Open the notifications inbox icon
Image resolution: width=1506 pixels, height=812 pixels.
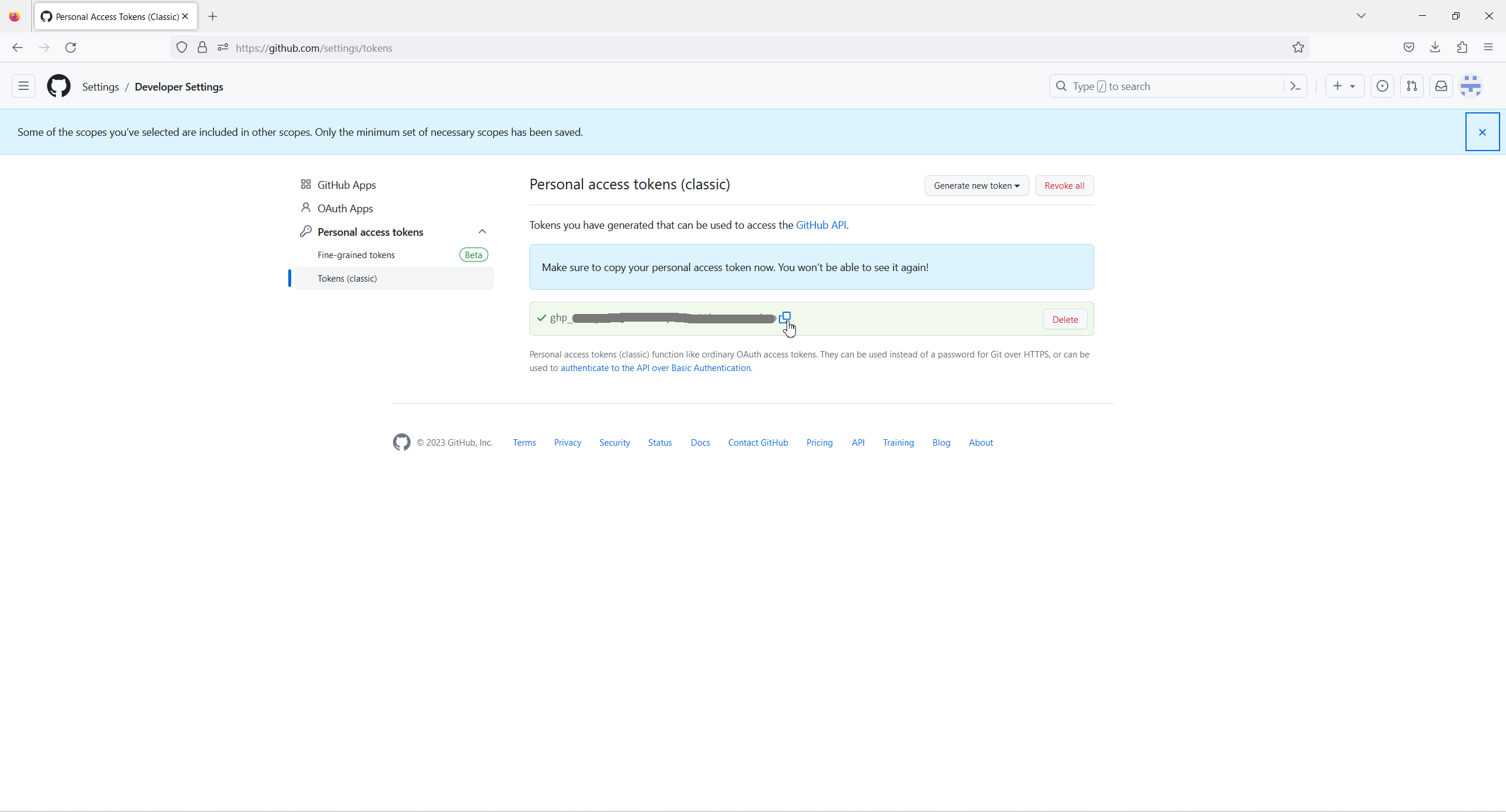coord(1441,86)
